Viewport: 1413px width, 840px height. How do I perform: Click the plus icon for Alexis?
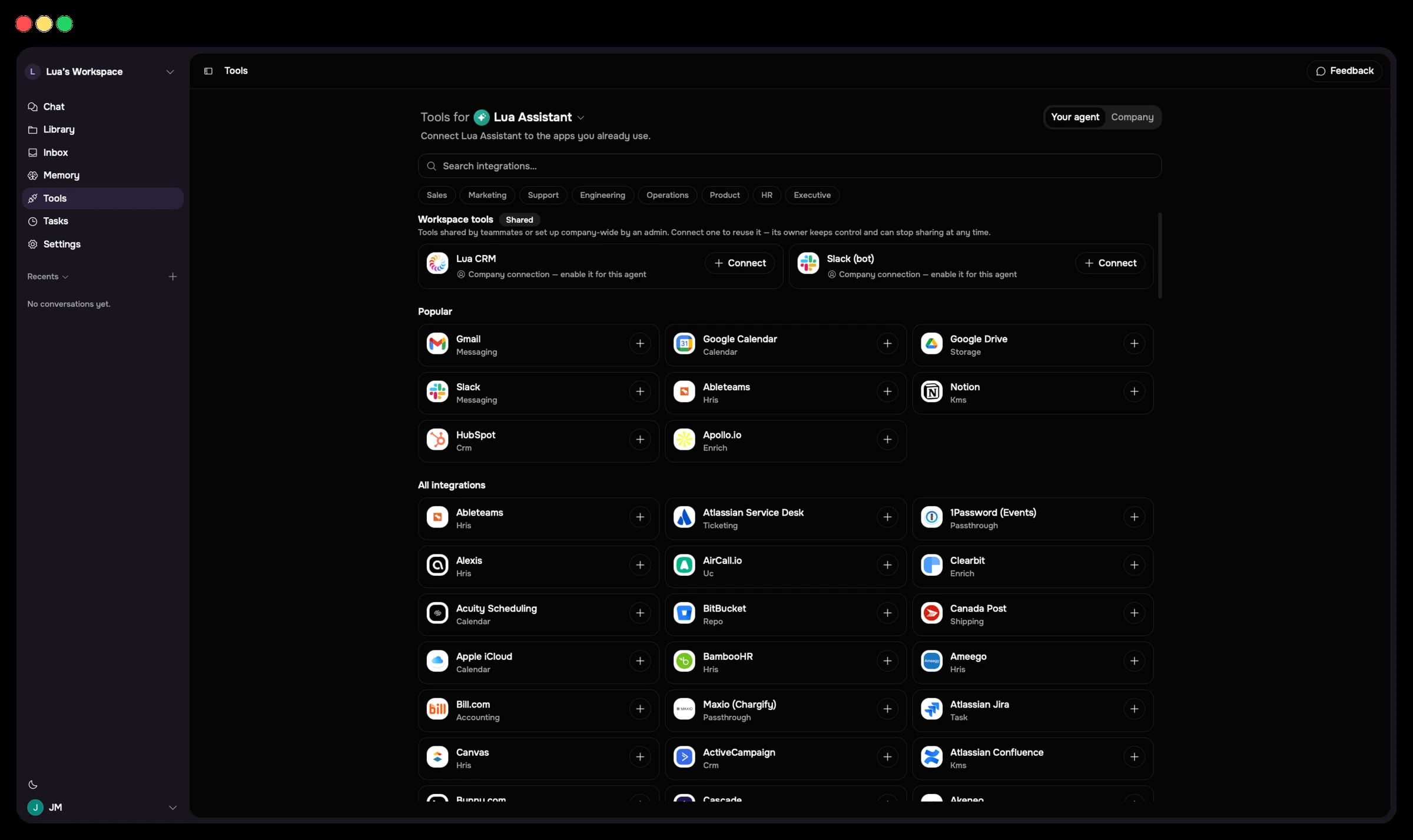640,565
